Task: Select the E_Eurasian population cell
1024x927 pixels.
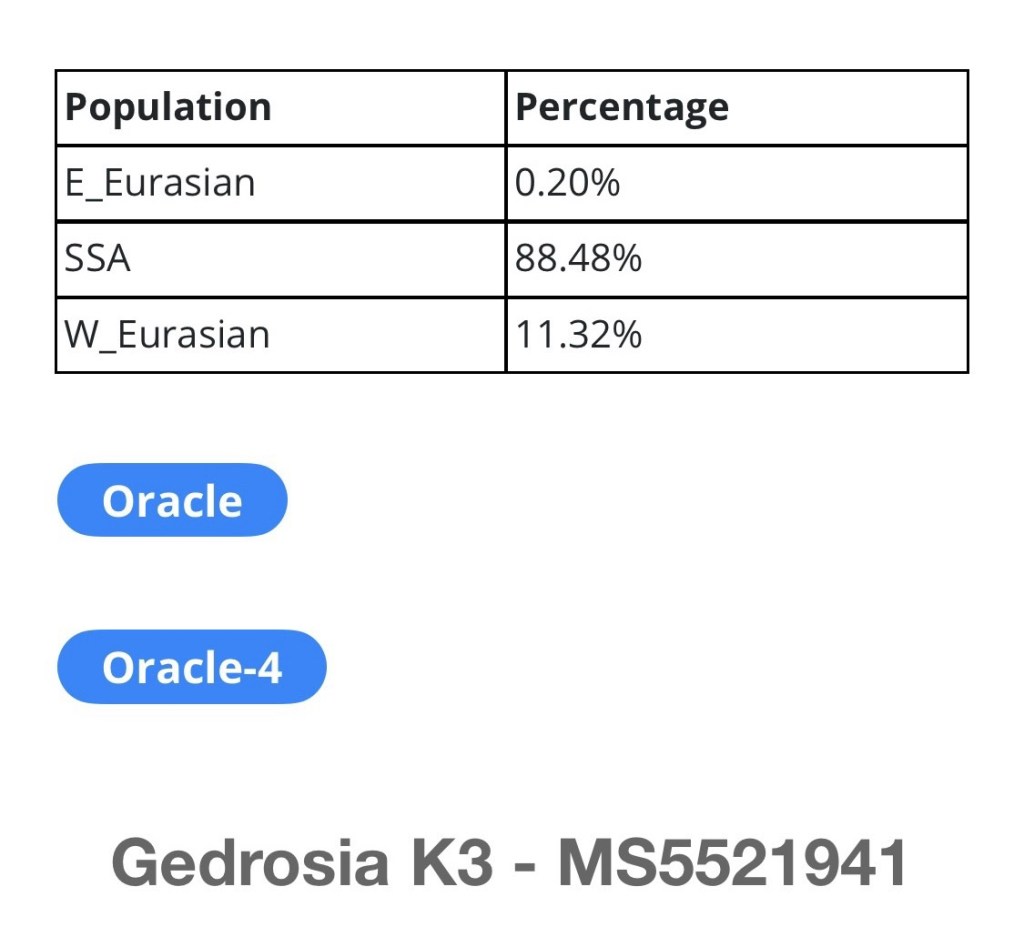Action: click(x=160, y=183)
